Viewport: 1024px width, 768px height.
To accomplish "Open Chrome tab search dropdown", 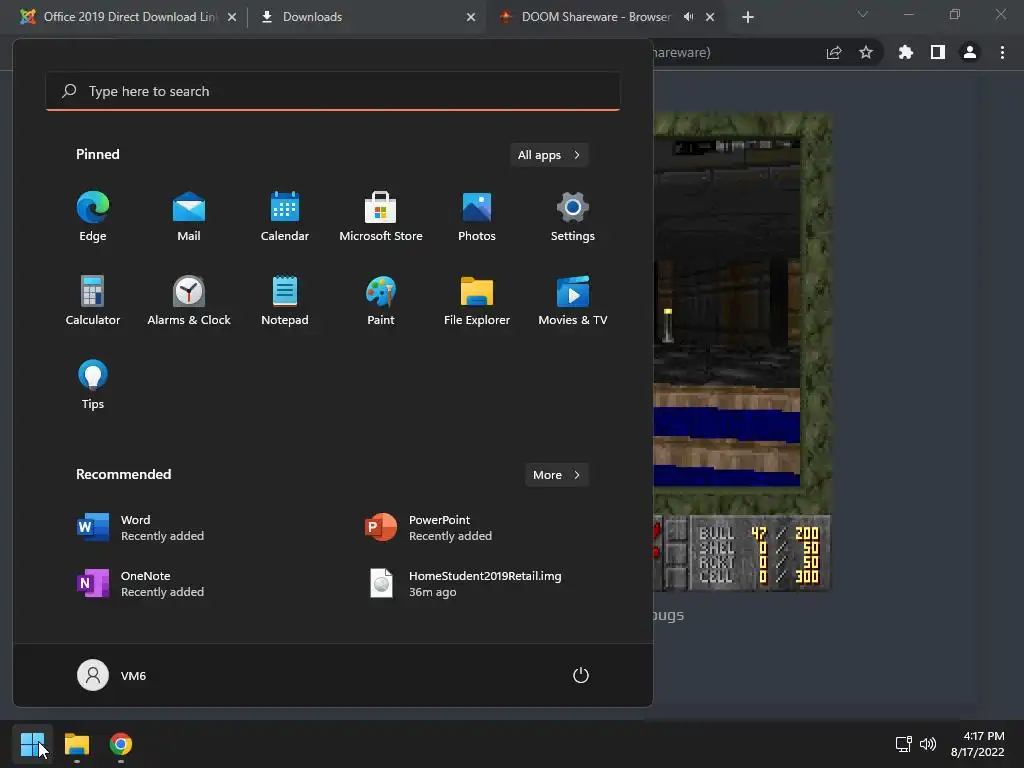I will (863, 14).
